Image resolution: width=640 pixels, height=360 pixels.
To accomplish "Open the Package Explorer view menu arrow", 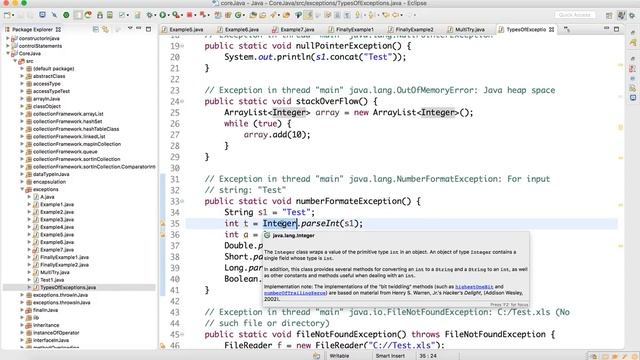I will click(x=130, y=29).
